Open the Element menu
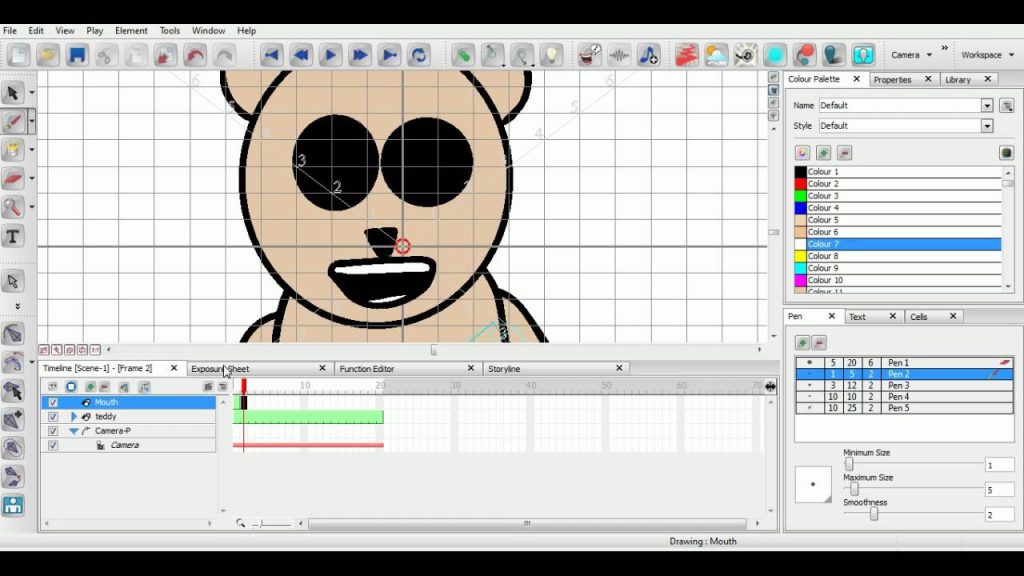The height and width of the screenshot is (576, 1024). 131,31
